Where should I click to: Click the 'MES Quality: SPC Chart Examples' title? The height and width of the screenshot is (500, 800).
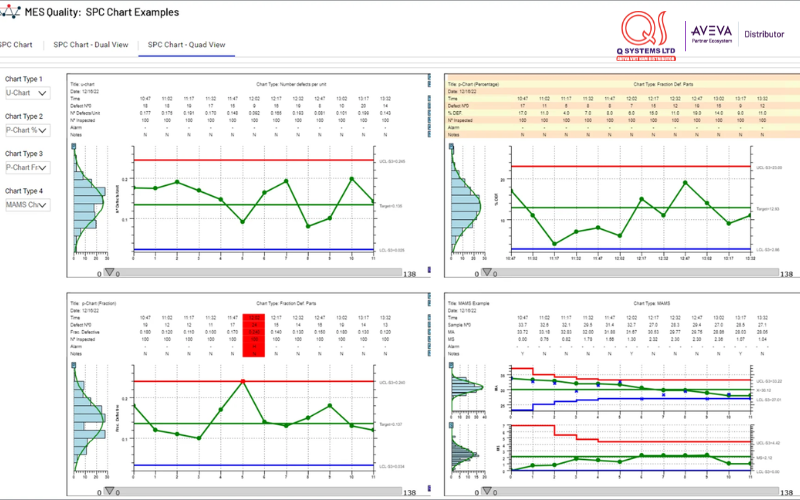(102, 12)
